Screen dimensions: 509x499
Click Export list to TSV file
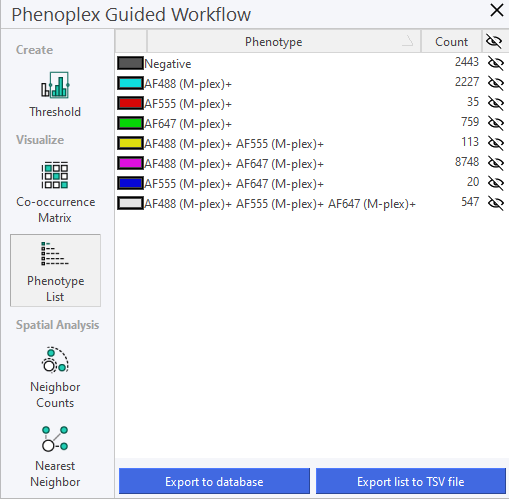pos(411,481)
